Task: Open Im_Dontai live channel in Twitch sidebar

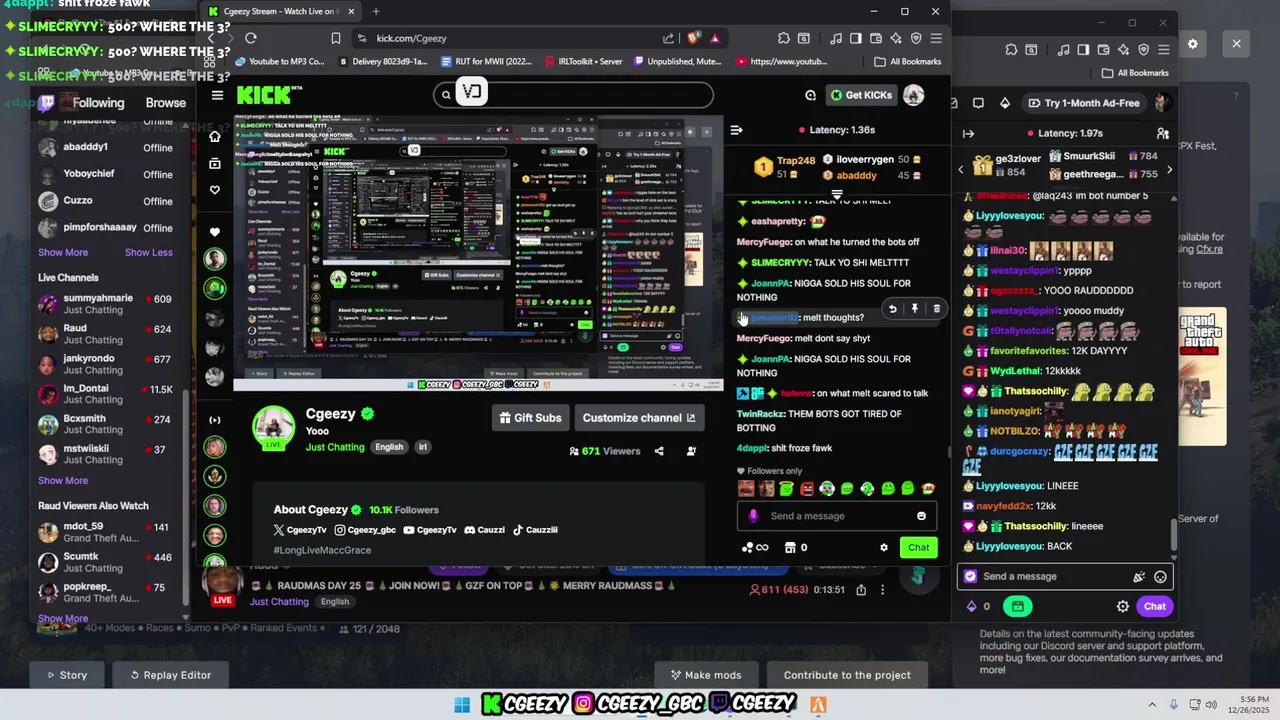Action: [x=110, y=395]
